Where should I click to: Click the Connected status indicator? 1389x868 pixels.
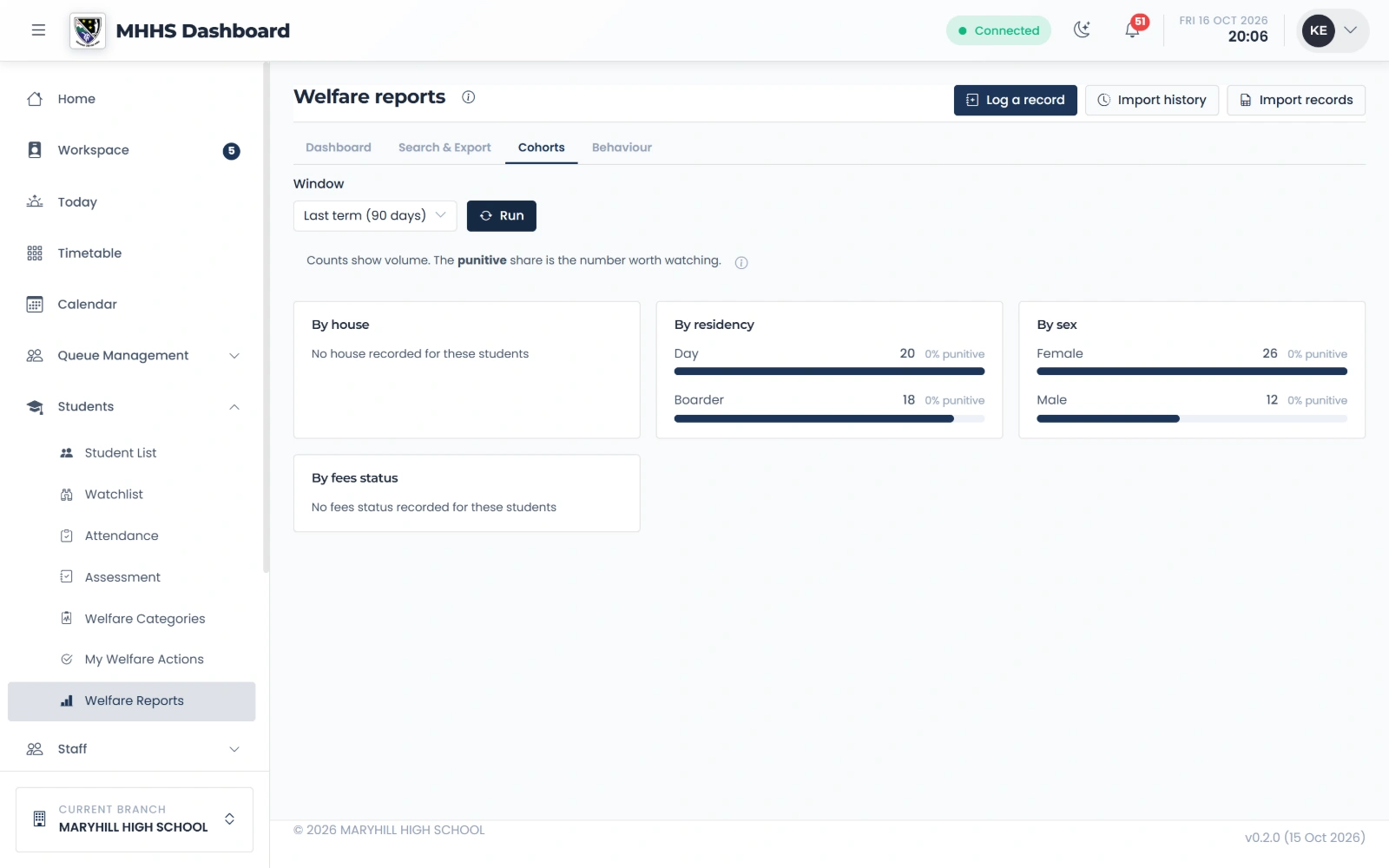998,30
